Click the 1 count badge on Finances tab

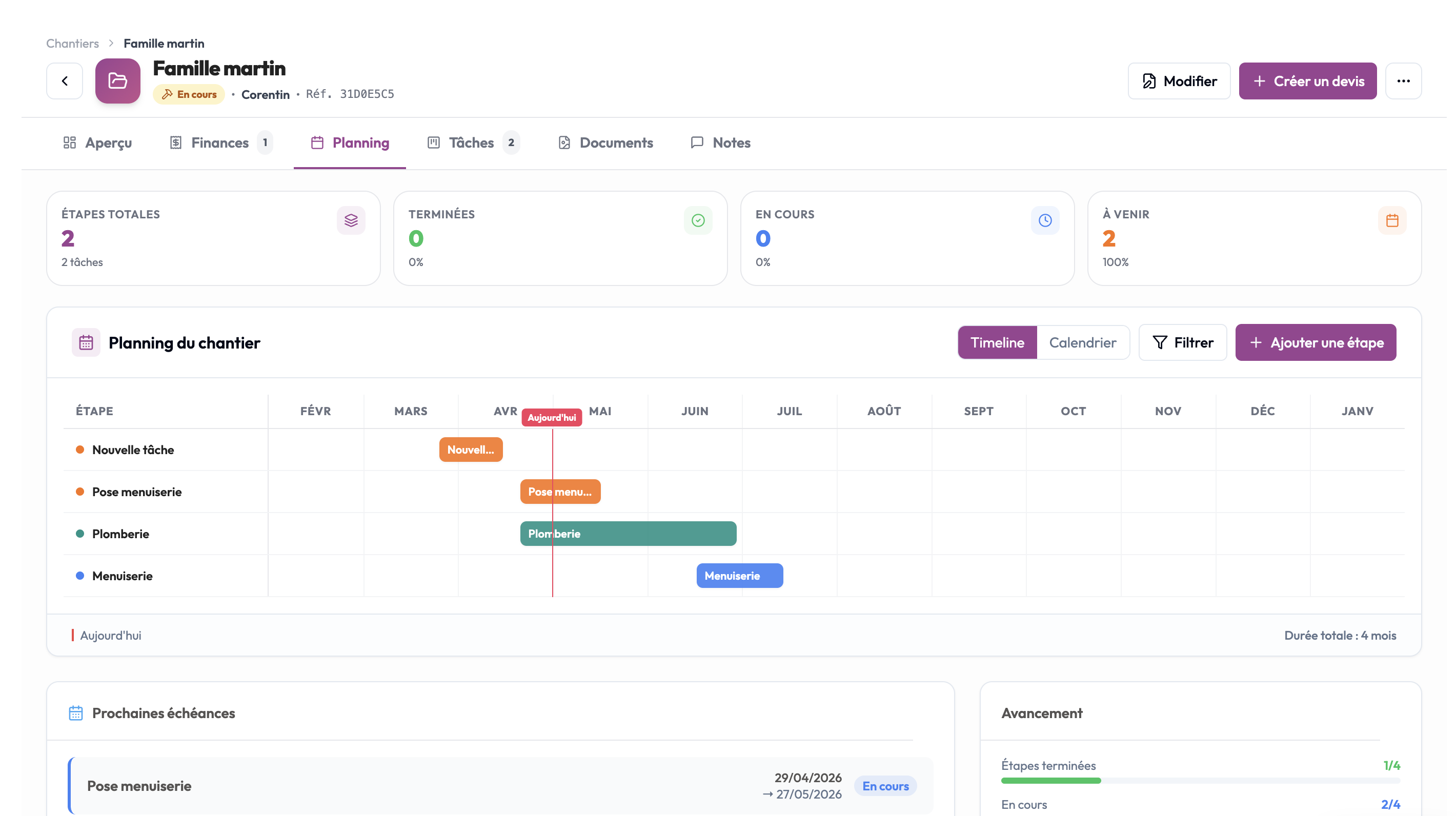[265, 142]
